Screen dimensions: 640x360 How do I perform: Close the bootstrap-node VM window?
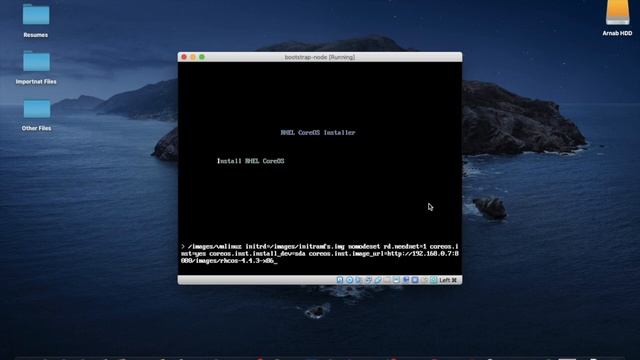coord(184,57)
